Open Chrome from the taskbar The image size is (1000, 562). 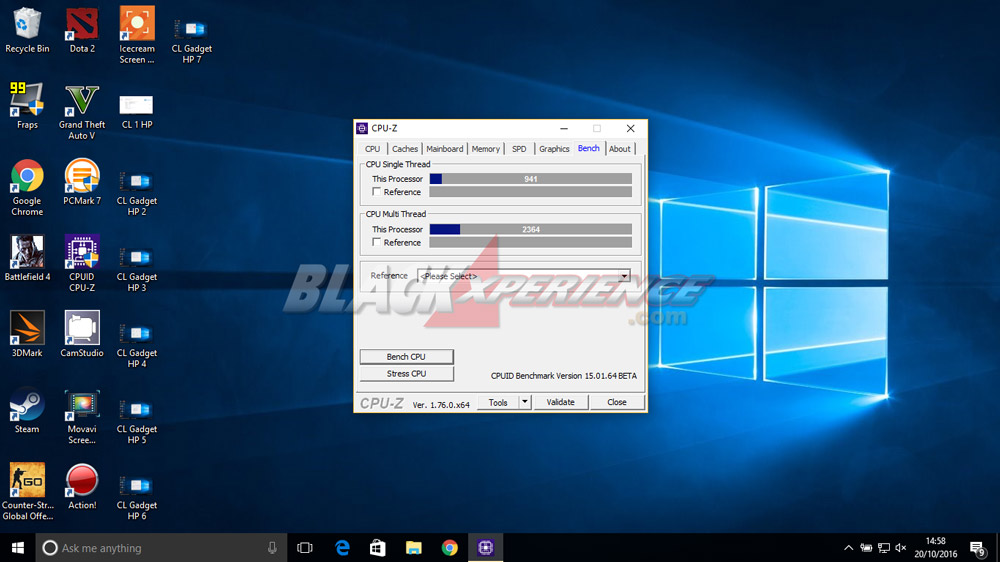(x=450, y=547)
